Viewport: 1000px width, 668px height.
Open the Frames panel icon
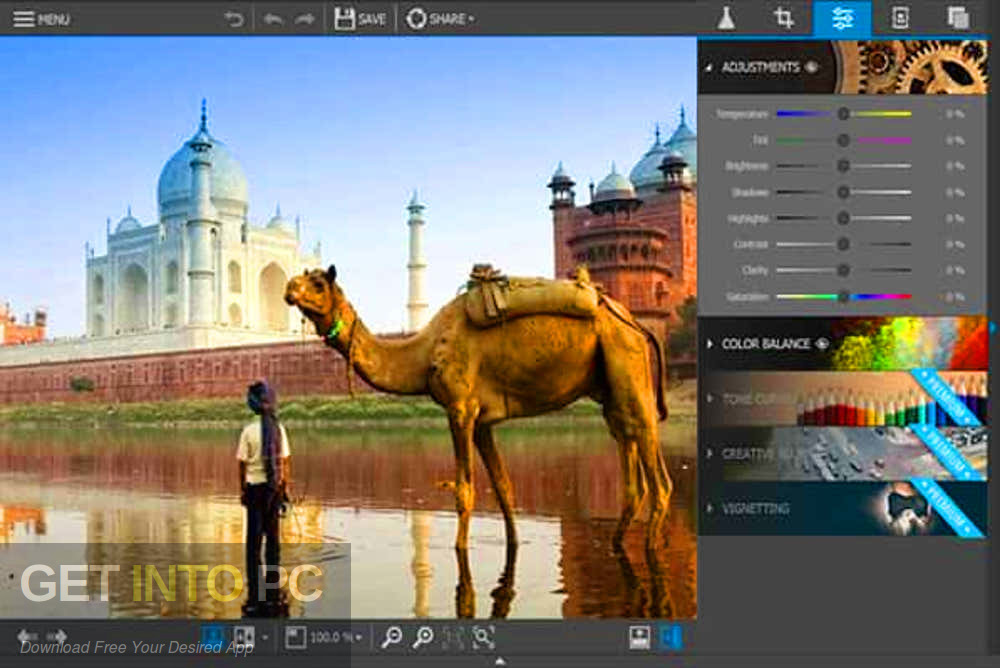pos(899,17)
